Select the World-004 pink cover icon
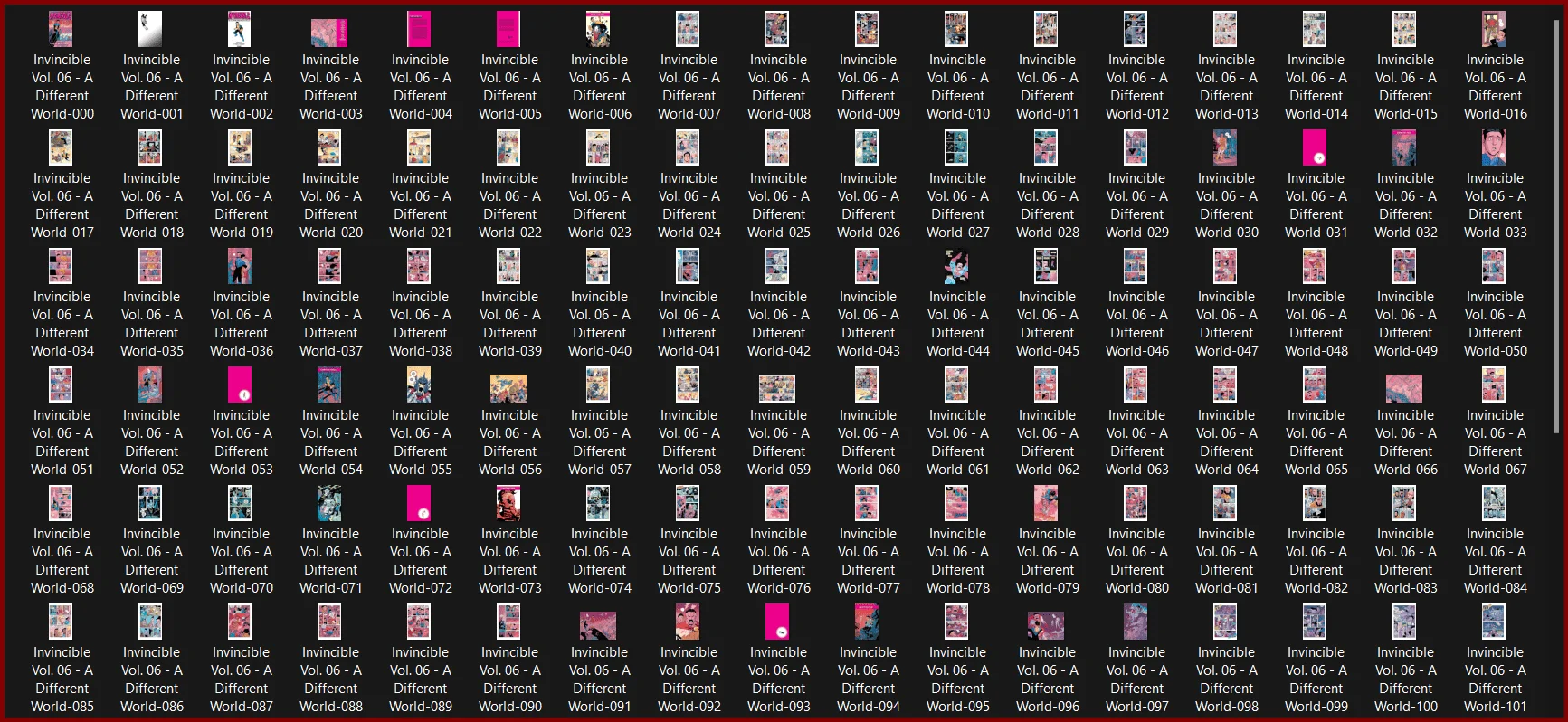 (419, 29)
